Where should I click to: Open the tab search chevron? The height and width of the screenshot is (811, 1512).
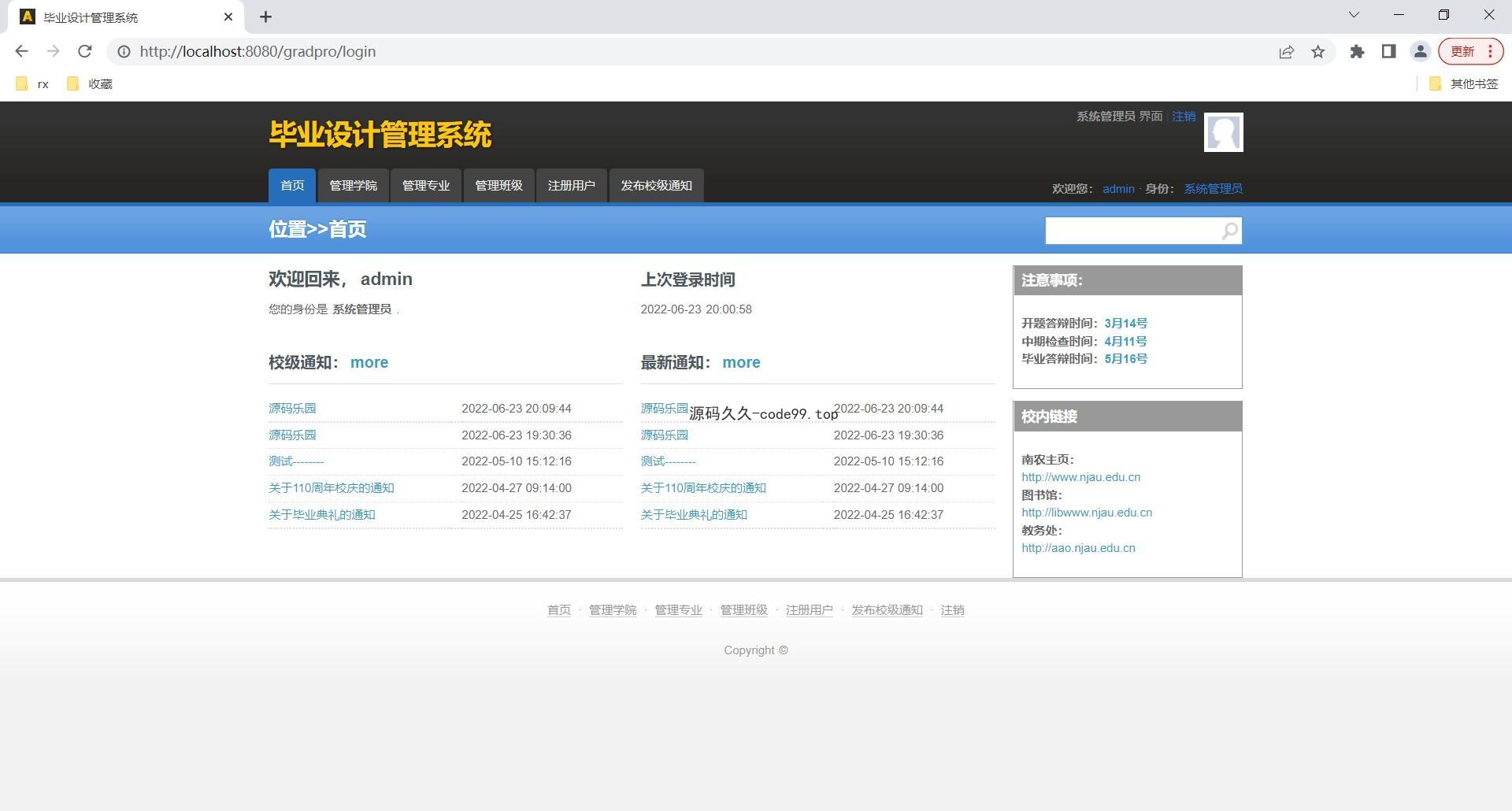click(1354, 15)
